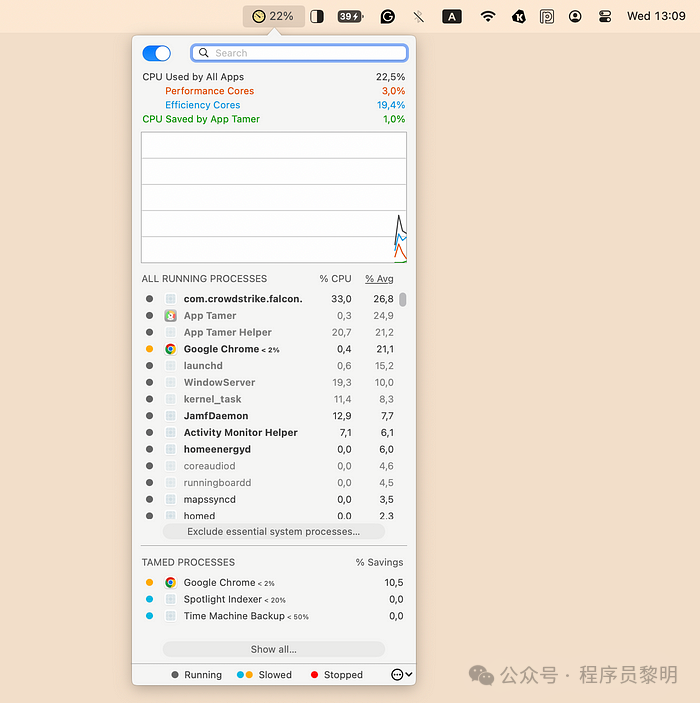Click the Efficiency Cores 19,4% value
700x703 pixels.
(x=391, y=105)
